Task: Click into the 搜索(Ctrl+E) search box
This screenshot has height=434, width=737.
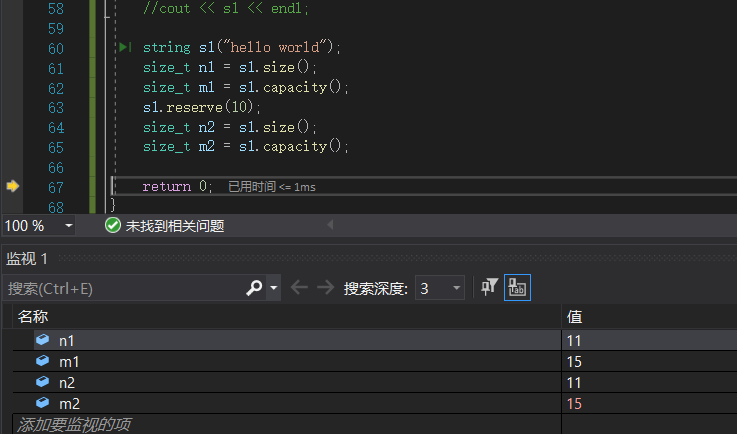Action: (x=120, y=288)
